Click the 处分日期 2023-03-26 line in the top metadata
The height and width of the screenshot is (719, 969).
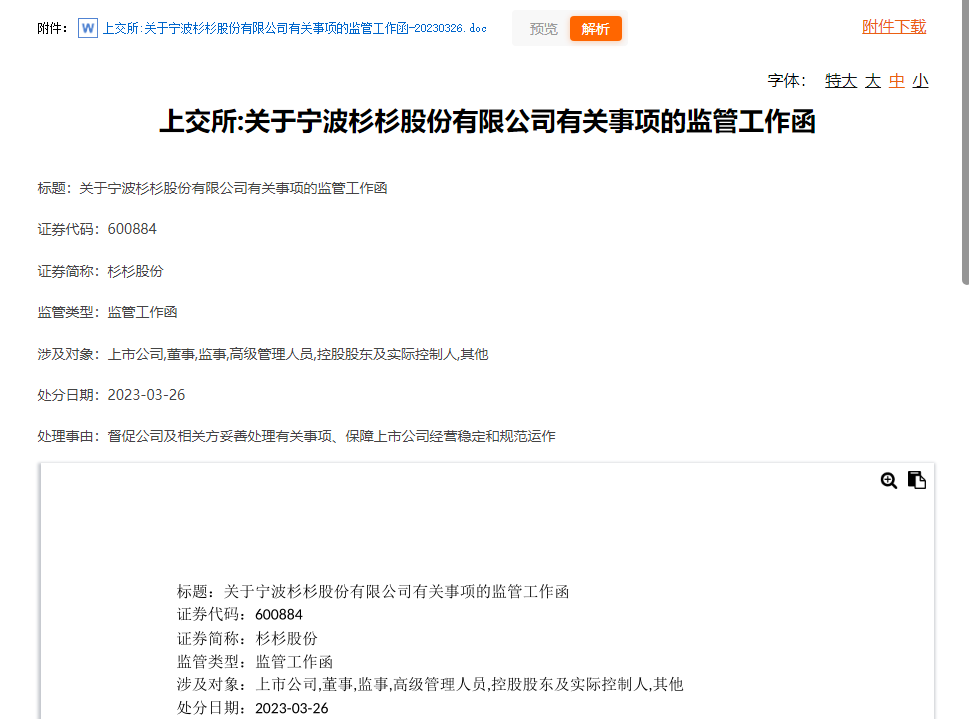click(111, 395)
